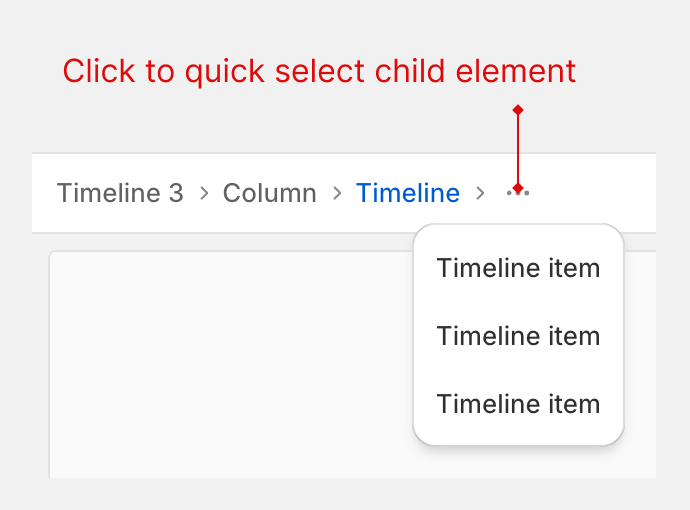Choose the second Timeline item entry
Screen dimensions: 690x510
click(x=518, y=336)
